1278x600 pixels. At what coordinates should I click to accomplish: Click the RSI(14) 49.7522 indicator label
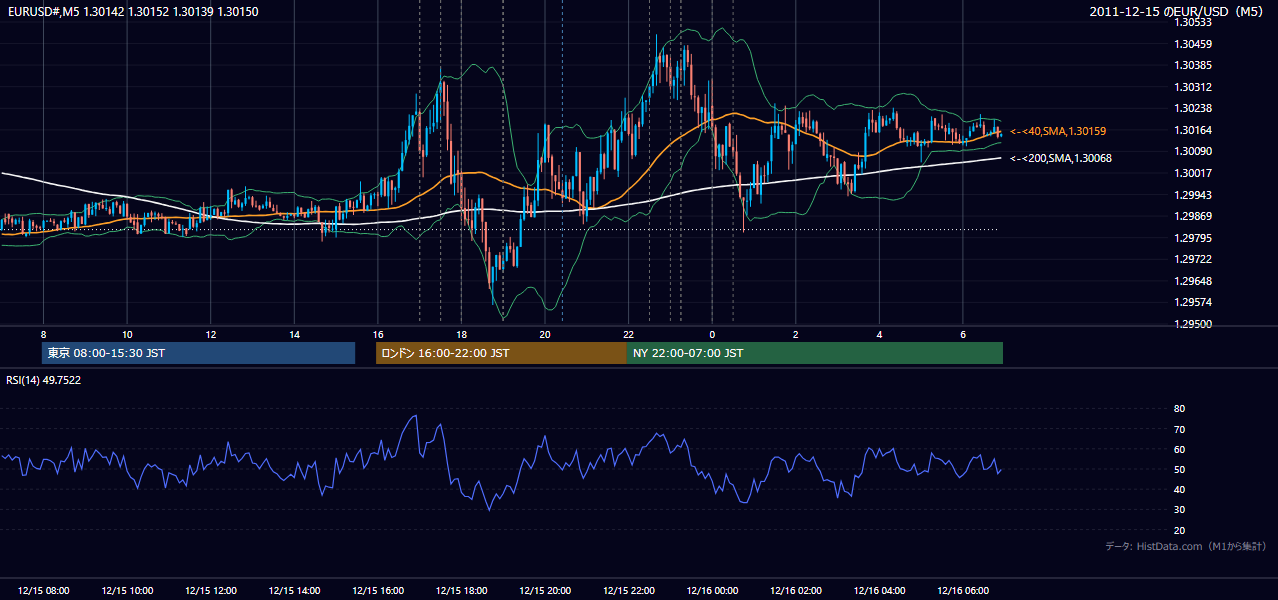point(44,380)
